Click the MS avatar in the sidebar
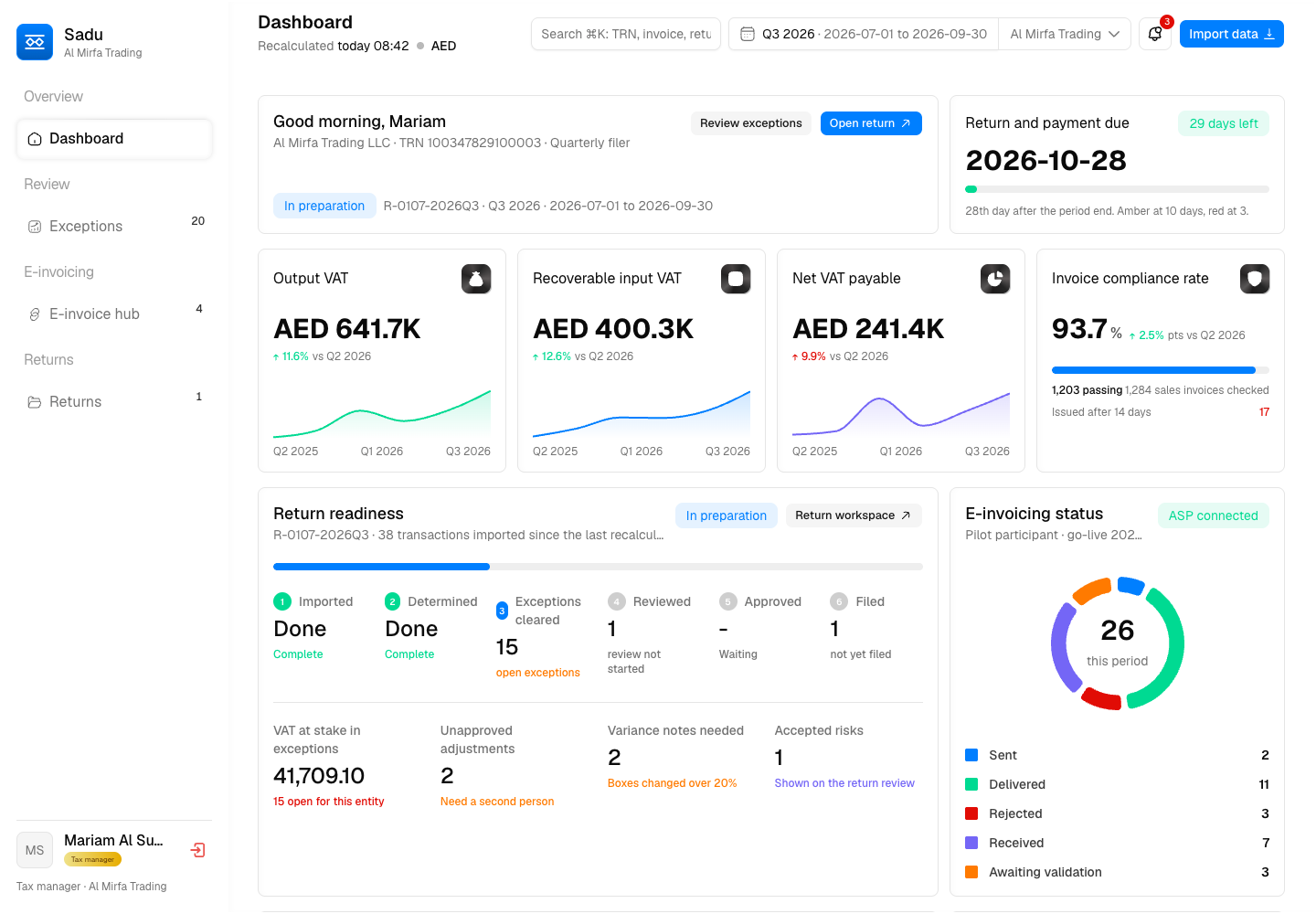Image resolution: width=1316 pixels, height=914 pixels. [x=35, y=850]
